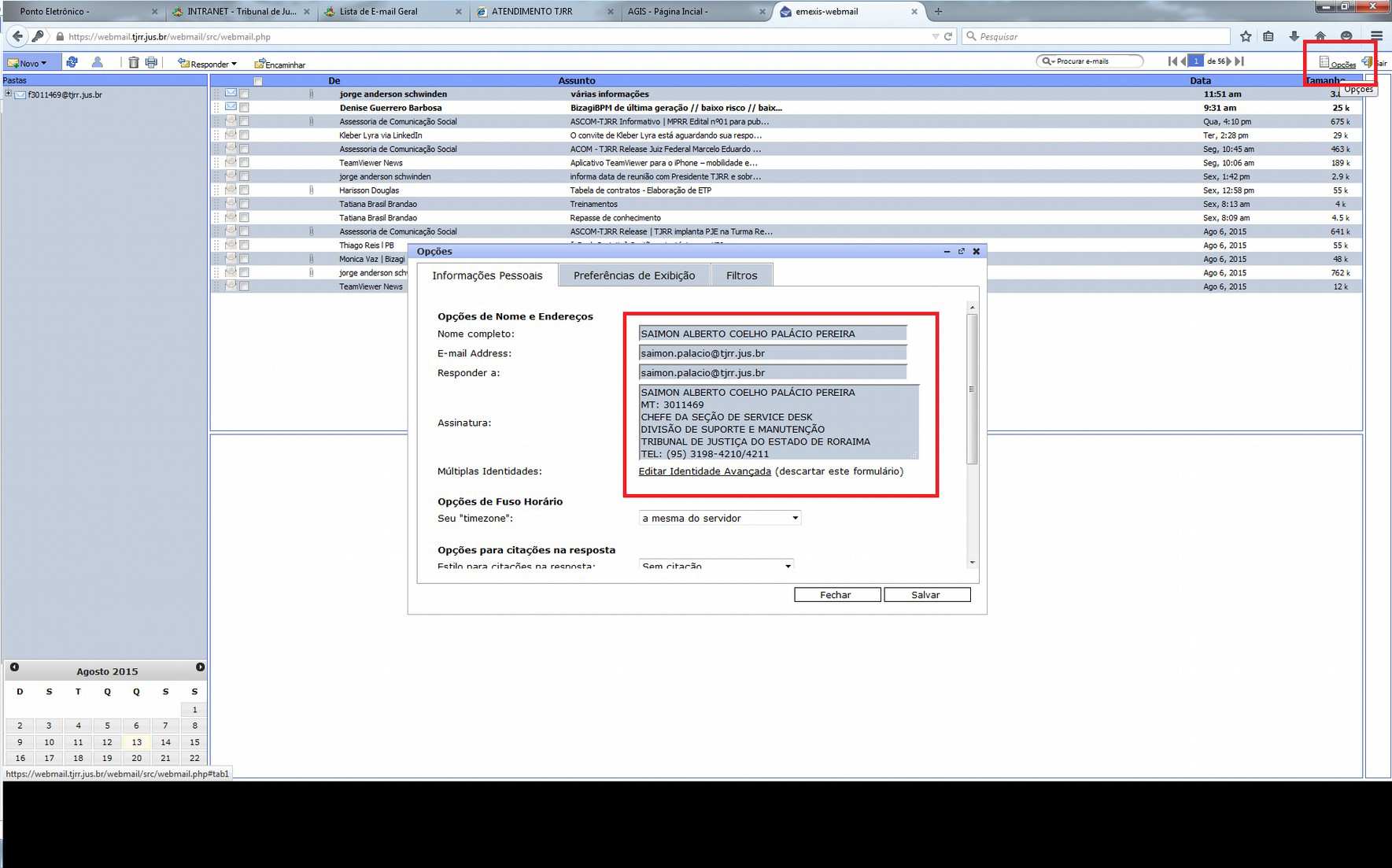
Task: Go to previous month in calendar
Action: click(x=14, y=667)
